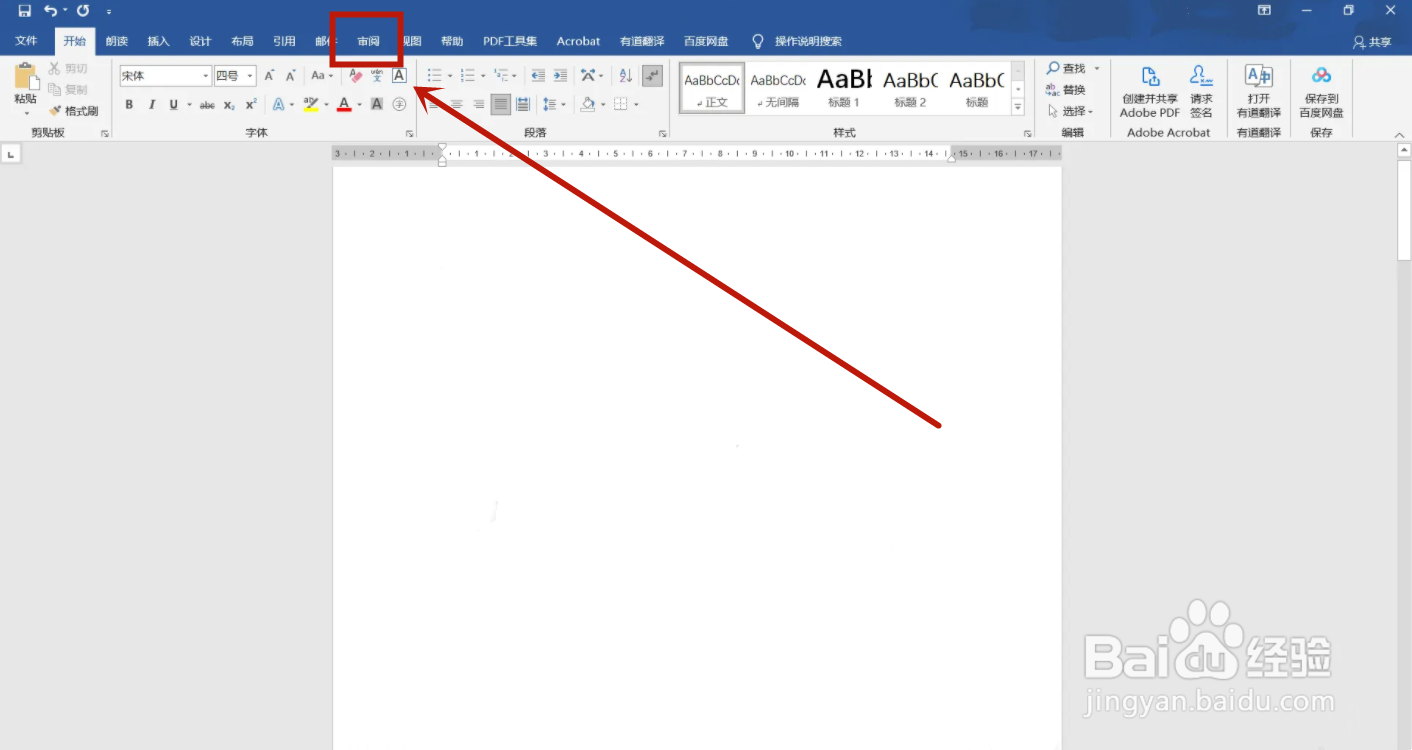Screen dimensions: 1412x750
Task: Toggle italic formatting
Action: tap(152, 105)
